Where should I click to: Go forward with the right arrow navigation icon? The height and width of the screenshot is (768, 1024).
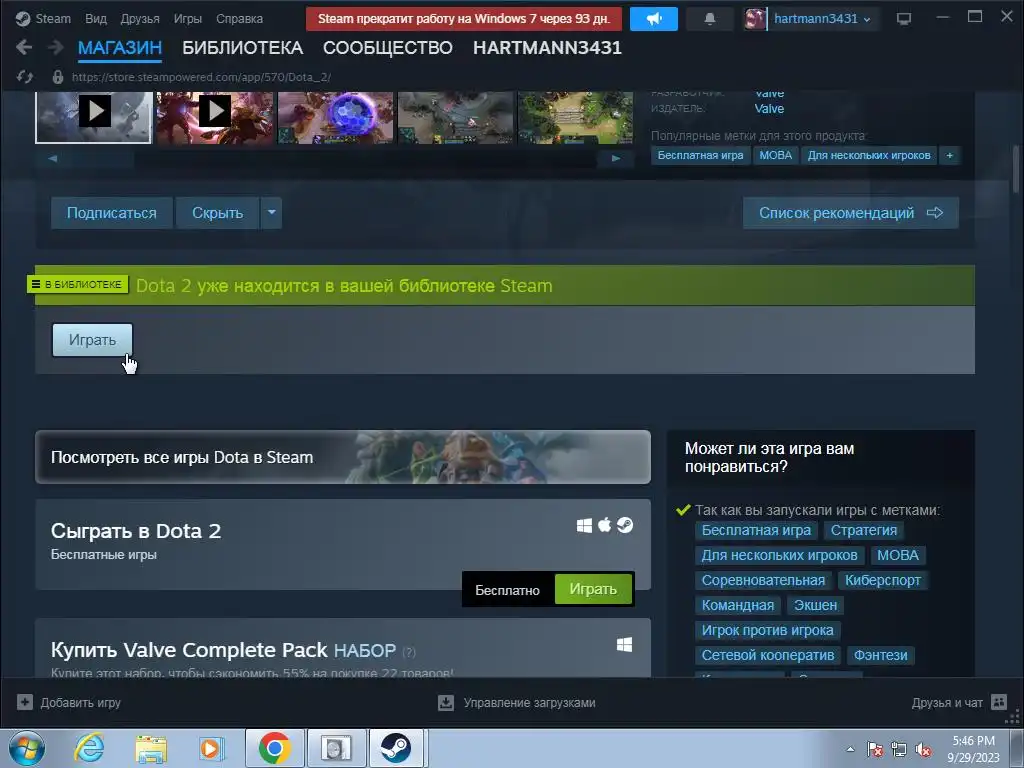coord(56,47)
